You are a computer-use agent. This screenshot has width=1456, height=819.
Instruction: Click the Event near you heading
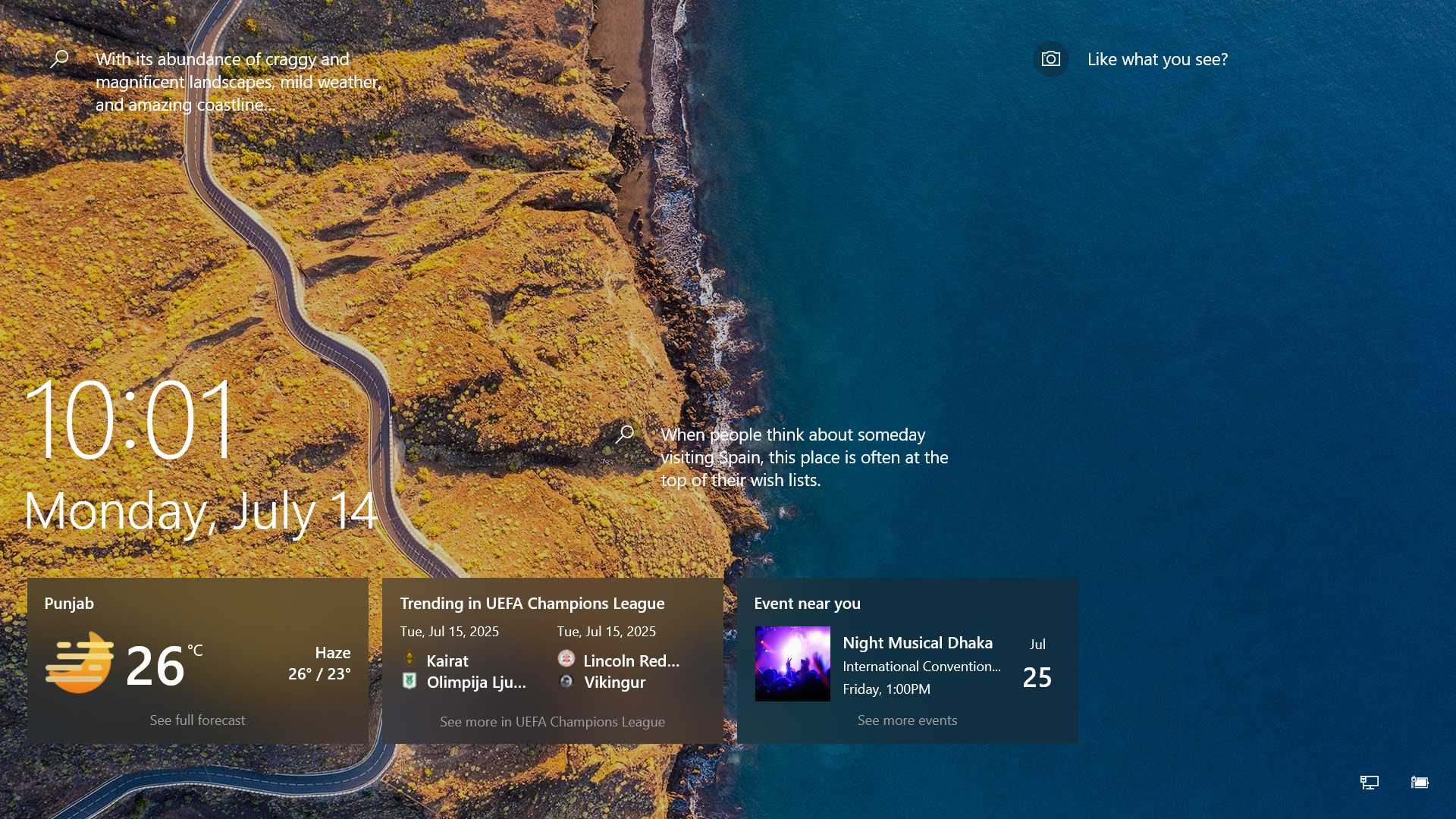807,603
